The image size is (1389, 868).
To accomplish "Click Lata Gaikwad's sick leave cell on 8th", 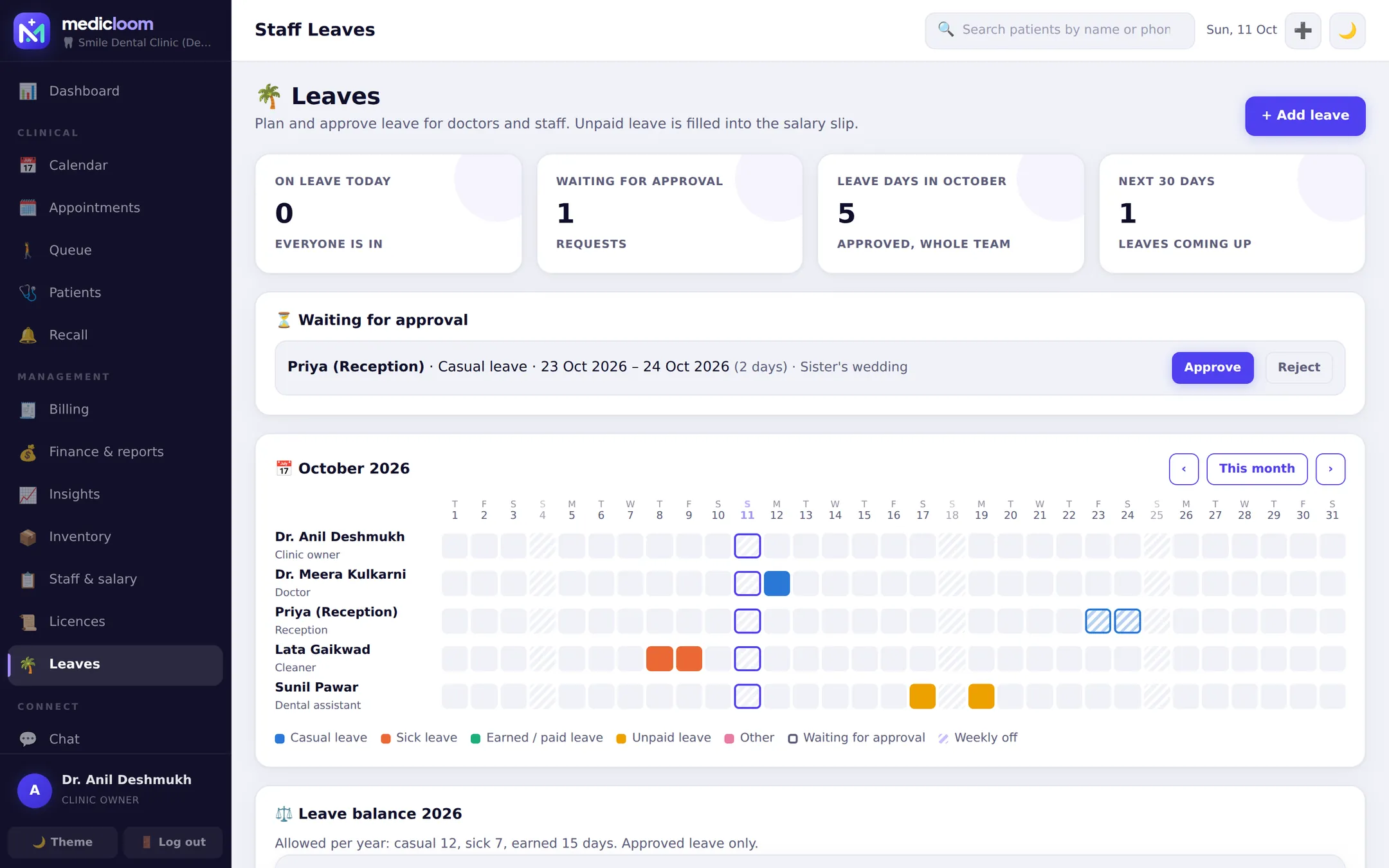I will (659, 658).
